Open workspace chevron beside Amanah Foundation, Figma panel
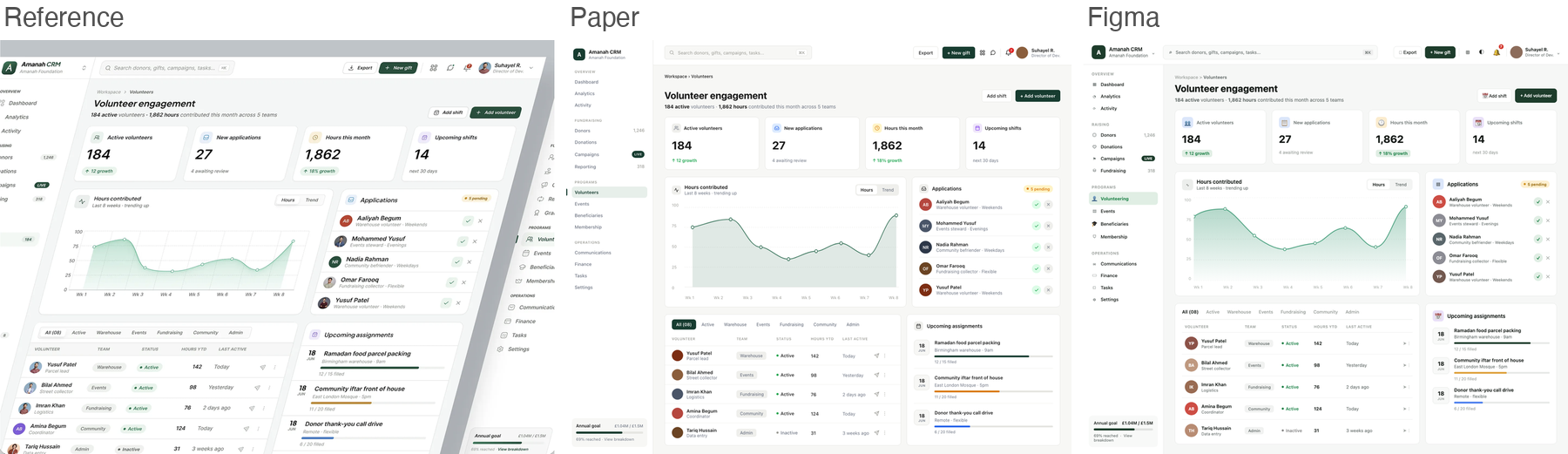The image size is (1568, 454). coord(1153,53)
